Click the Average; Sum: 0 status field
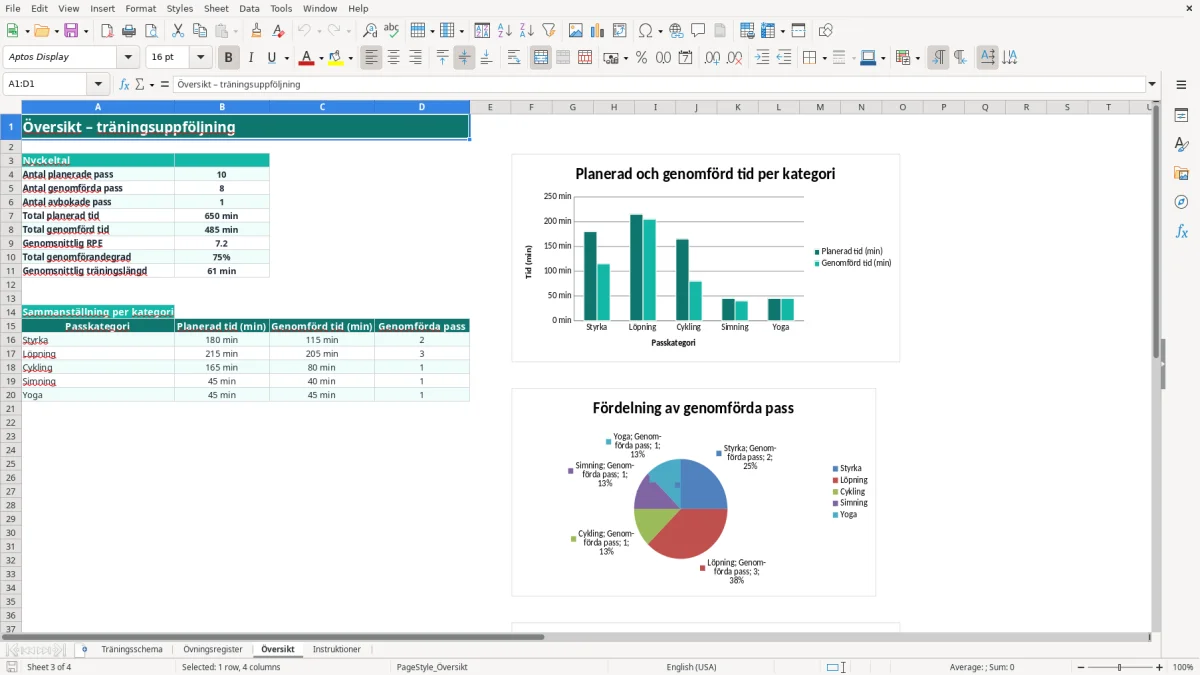The width and height of the screenshot is (1200, 675). 982,667
